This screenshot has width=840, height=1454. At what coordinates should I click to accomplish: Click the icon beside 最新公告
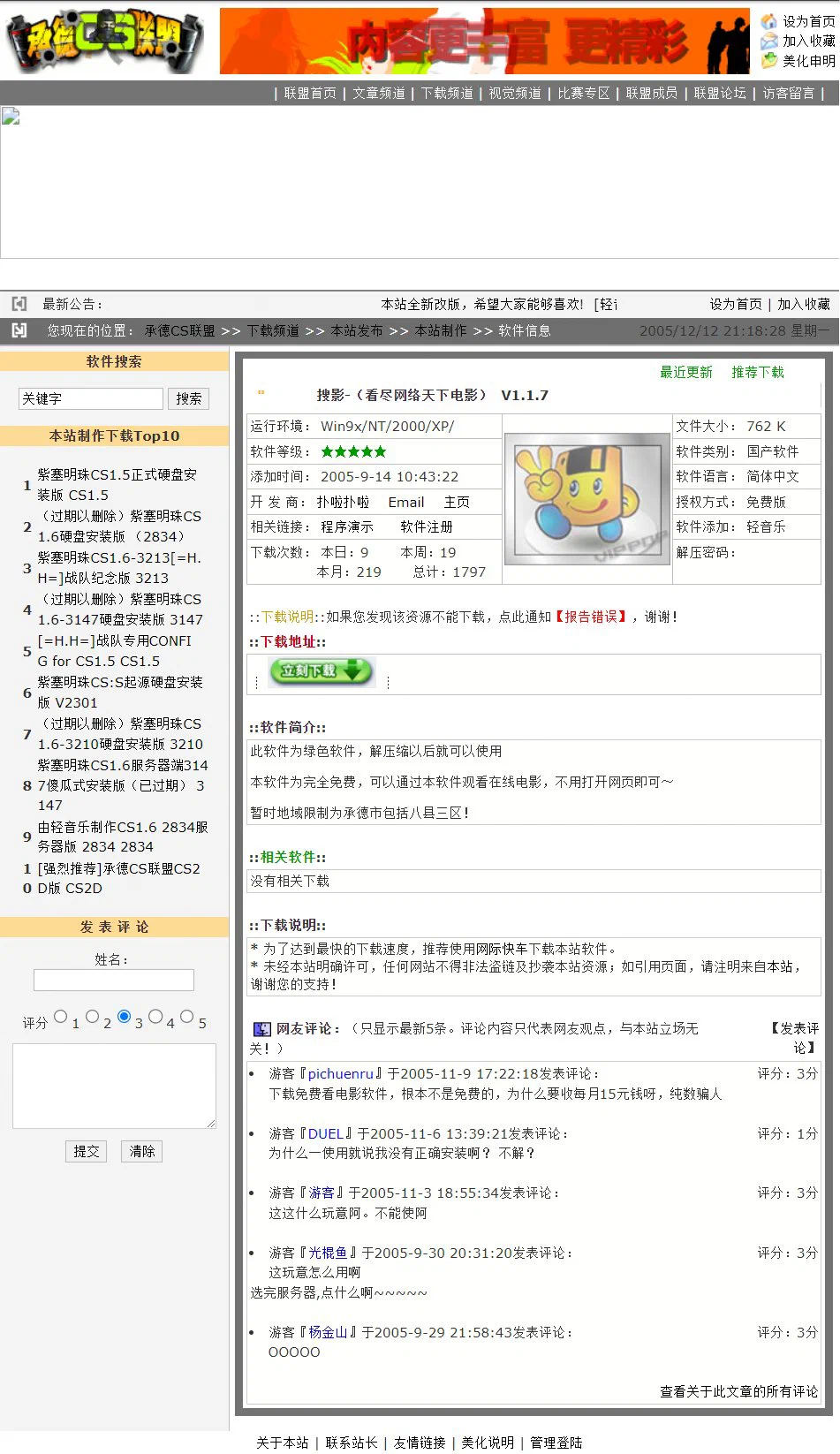(x=19, y=304)
